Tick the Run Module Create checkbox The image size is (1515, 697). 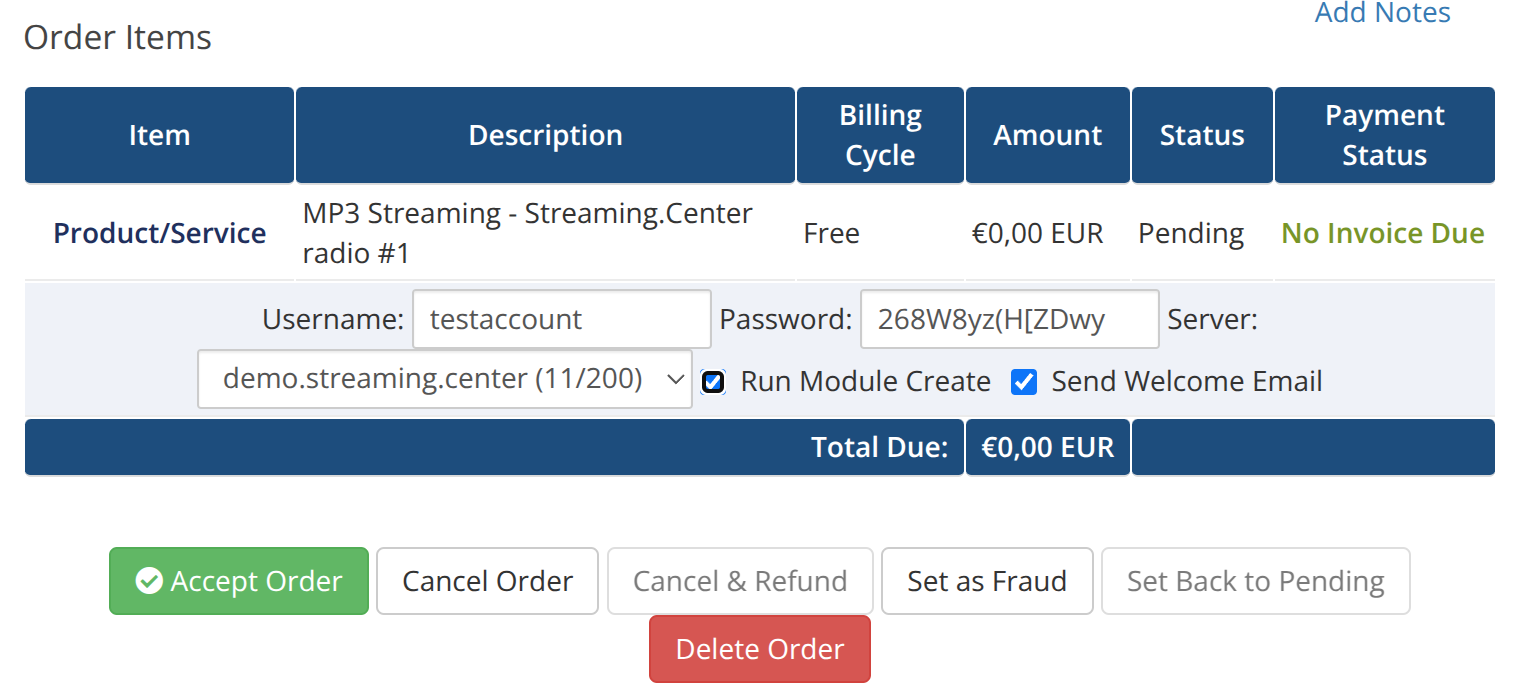[713, 381]
